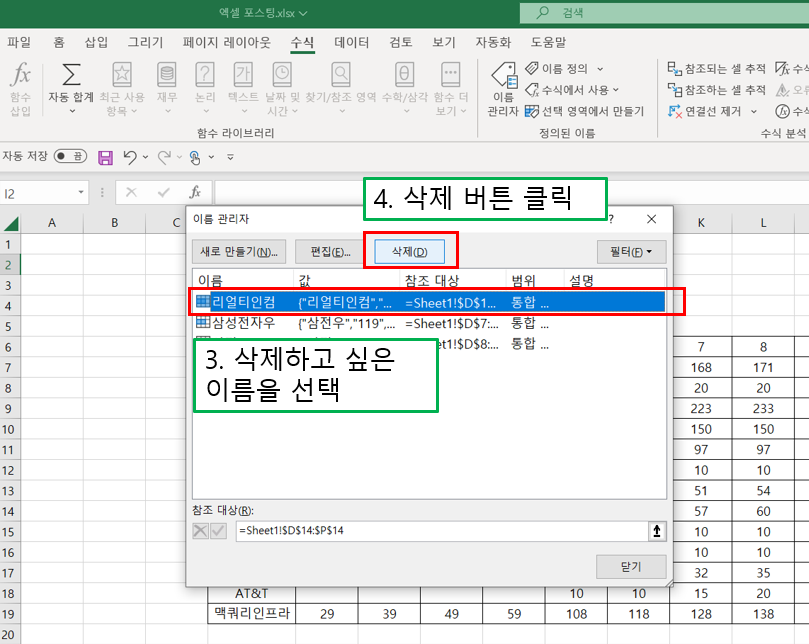Click Create from Selection icon

point(531,111)
